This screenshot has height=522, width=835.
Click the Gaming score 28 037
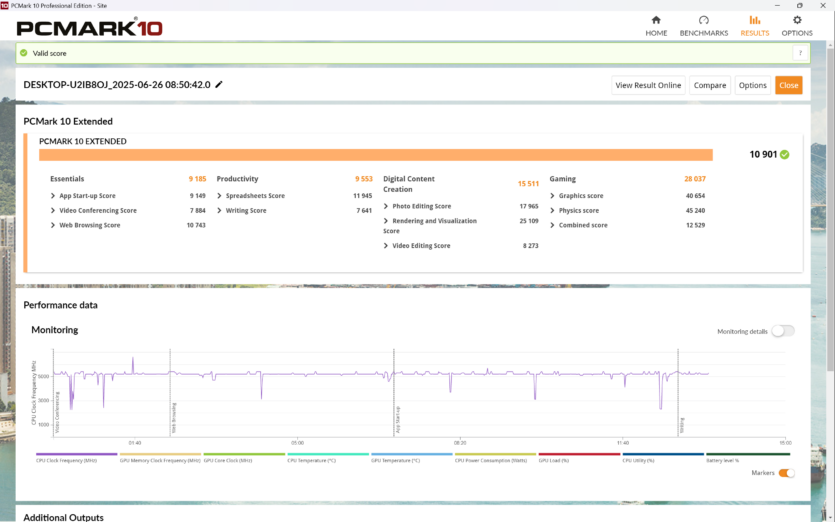coord(695,179)
